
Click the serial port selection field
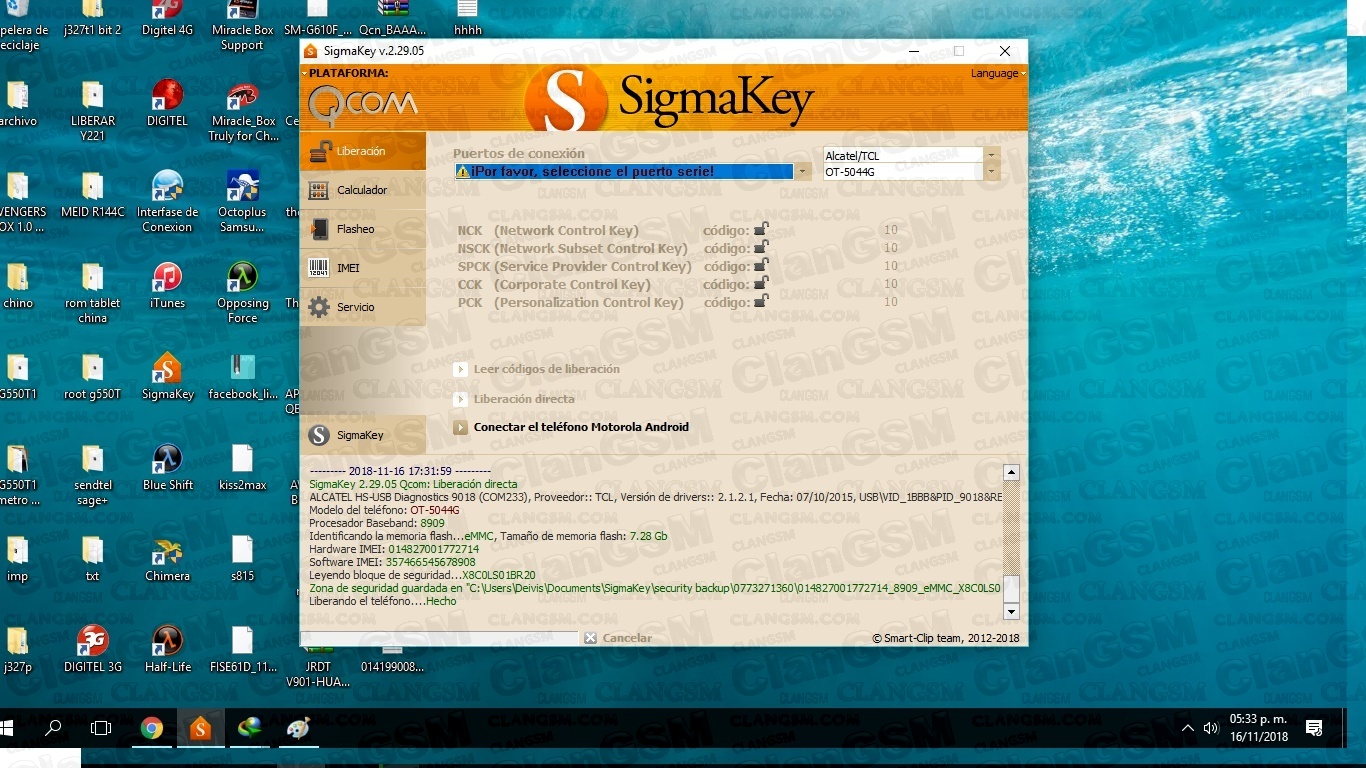pos(624,172)
